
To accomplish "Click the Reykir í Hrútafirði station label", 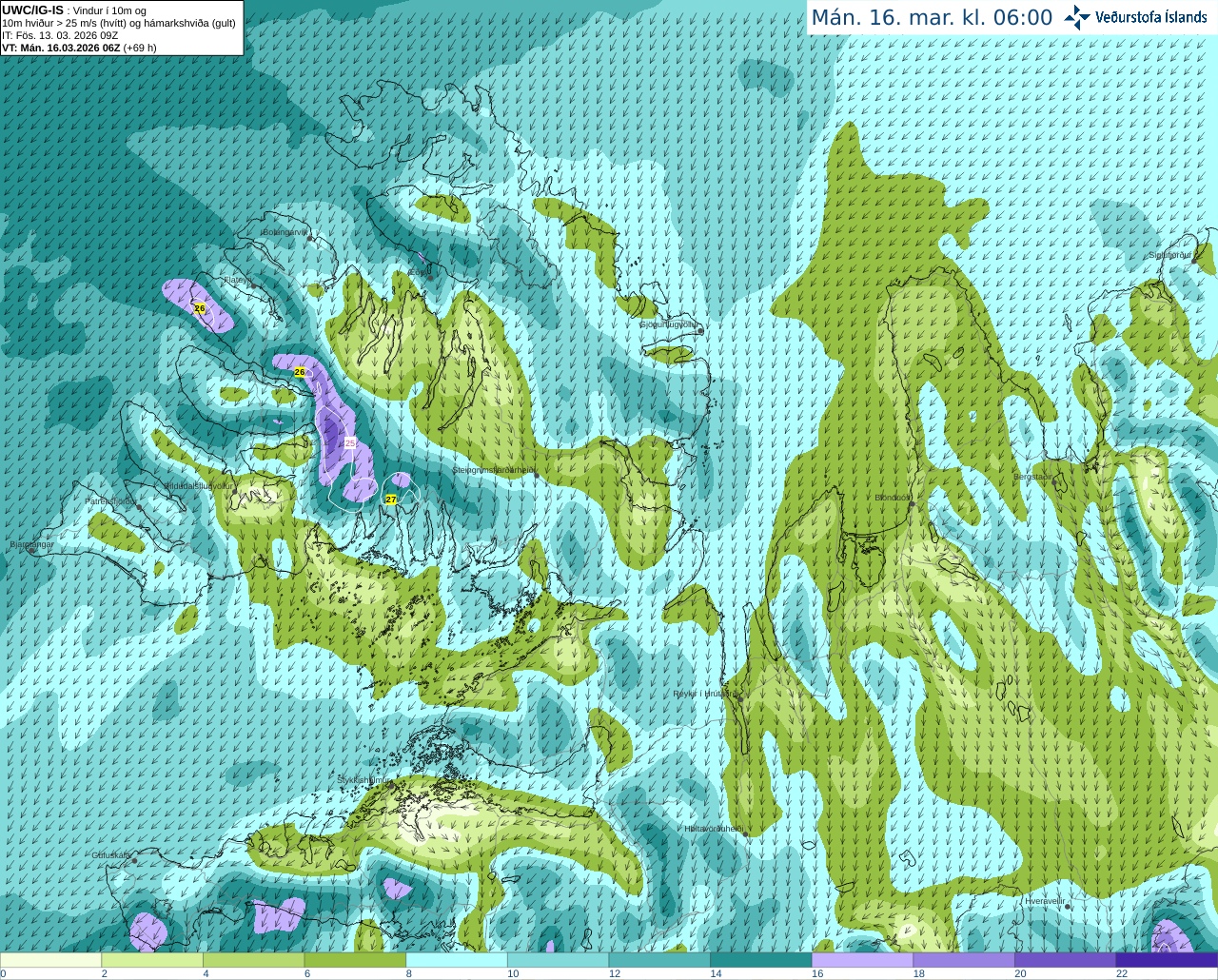I will coord(704,694).
